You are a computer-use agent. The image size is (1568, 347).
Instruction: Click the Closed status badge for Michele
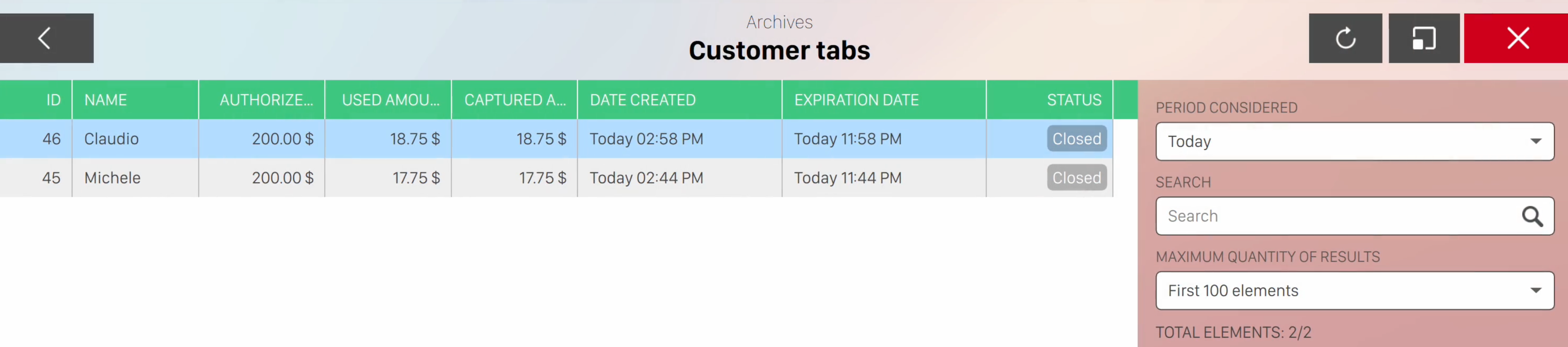pos(1076,178)
